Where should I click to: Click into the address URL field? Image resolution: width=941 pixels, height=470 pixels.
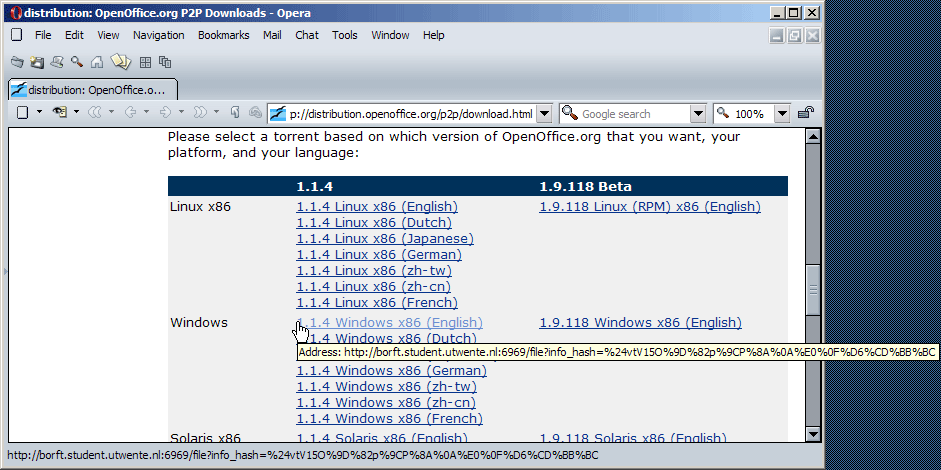[412, 113]
